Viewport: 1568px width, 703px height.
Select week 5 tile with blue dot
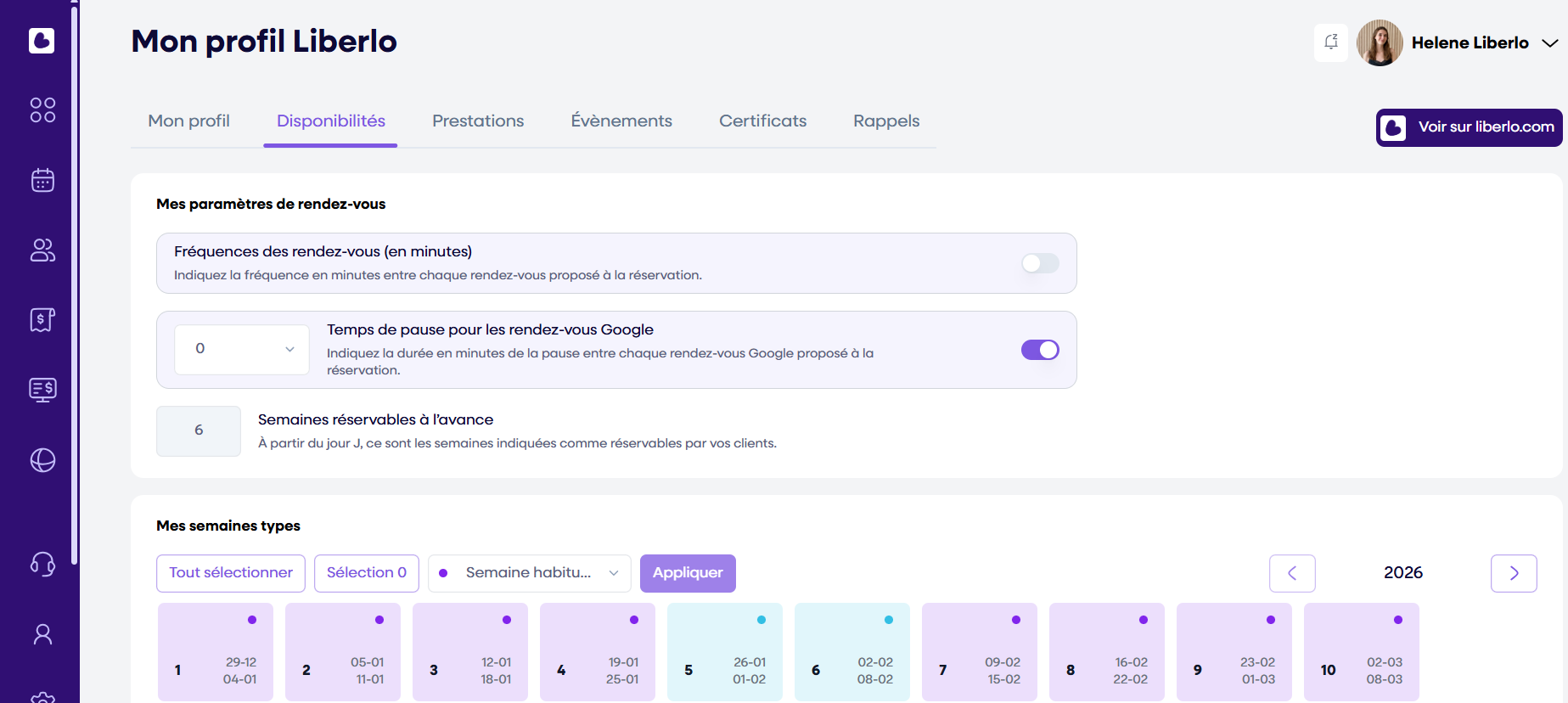(724, 652)
